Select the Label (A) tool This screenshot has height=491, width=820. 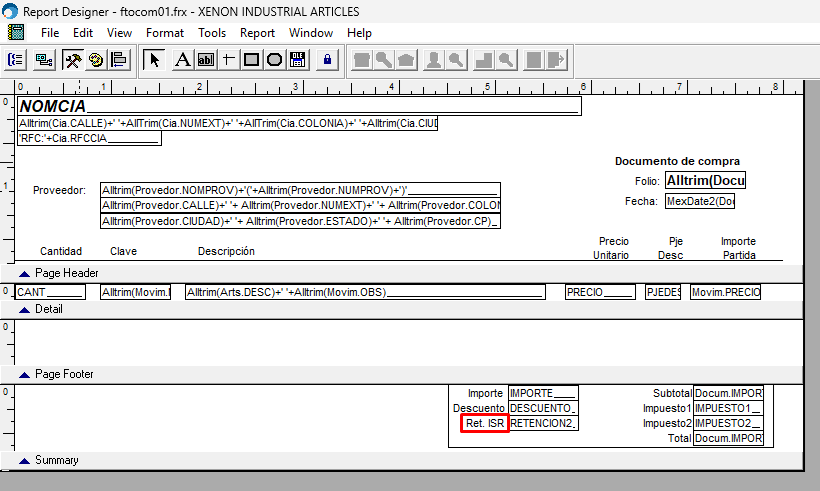pyautogui.click(x=182, y=60)
